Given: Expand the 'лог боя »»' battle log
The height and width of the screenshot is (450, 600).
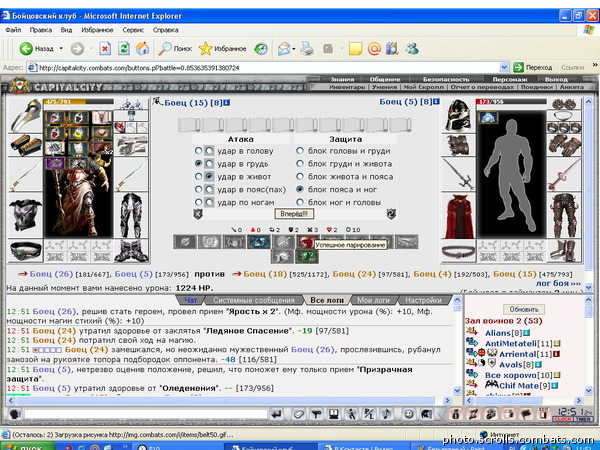Looking at the screenshot, I should [558, 284].
